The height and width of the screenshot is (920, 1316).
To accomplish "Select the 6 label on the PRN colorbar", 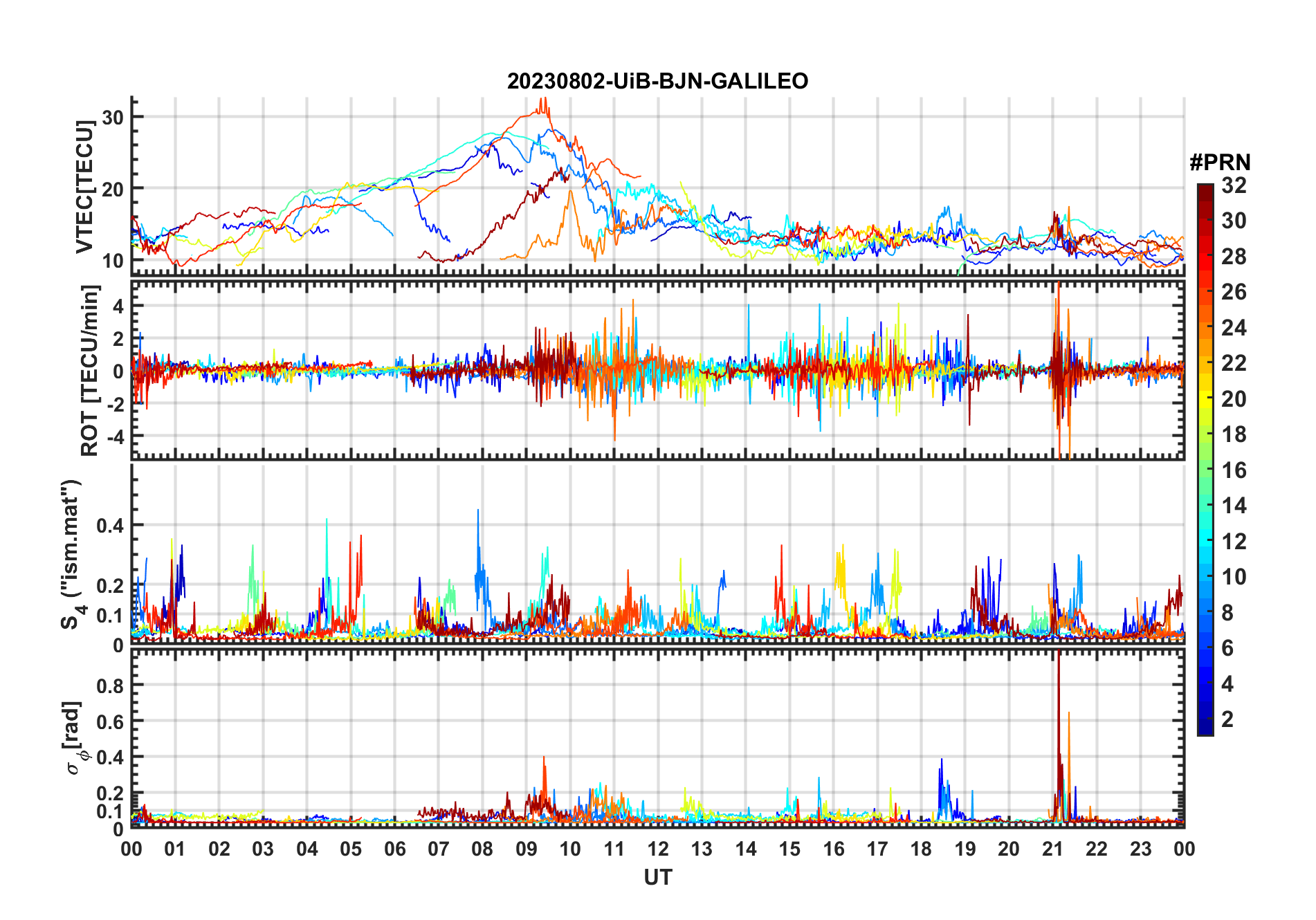I will coord(1227,648).
